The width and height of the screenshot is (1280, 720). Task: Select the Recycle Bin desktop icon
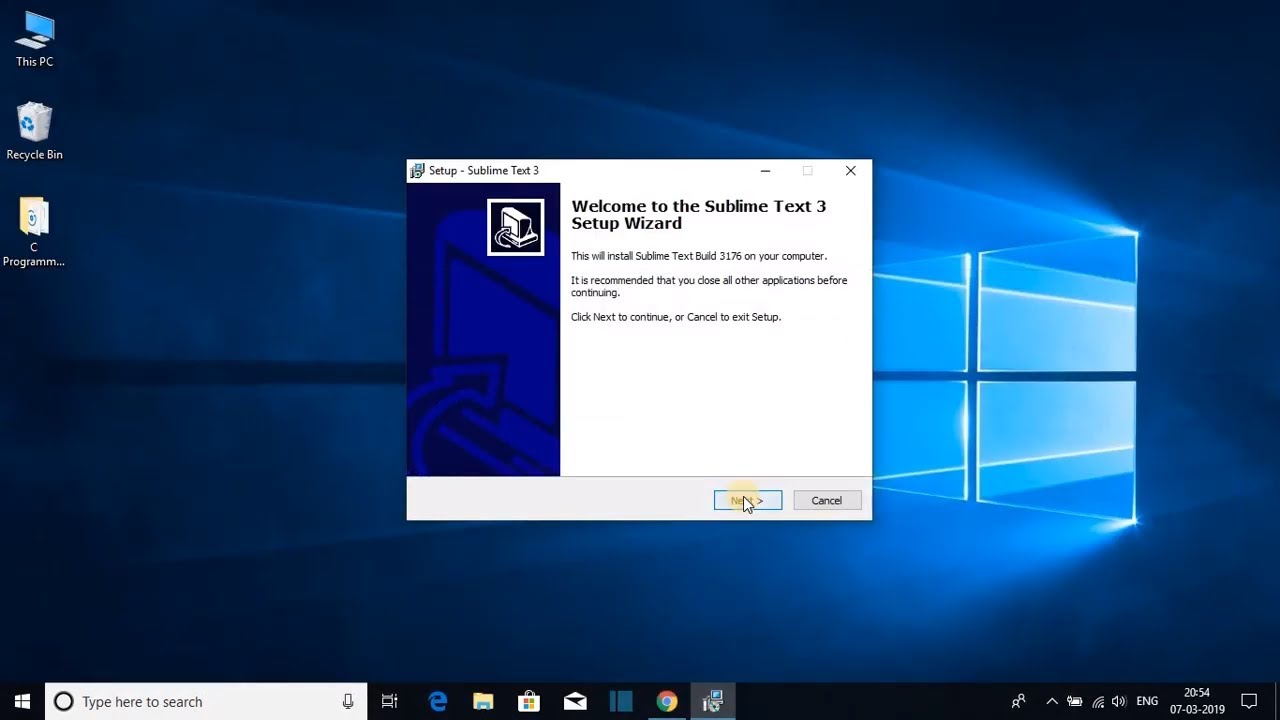coord(34,132)
